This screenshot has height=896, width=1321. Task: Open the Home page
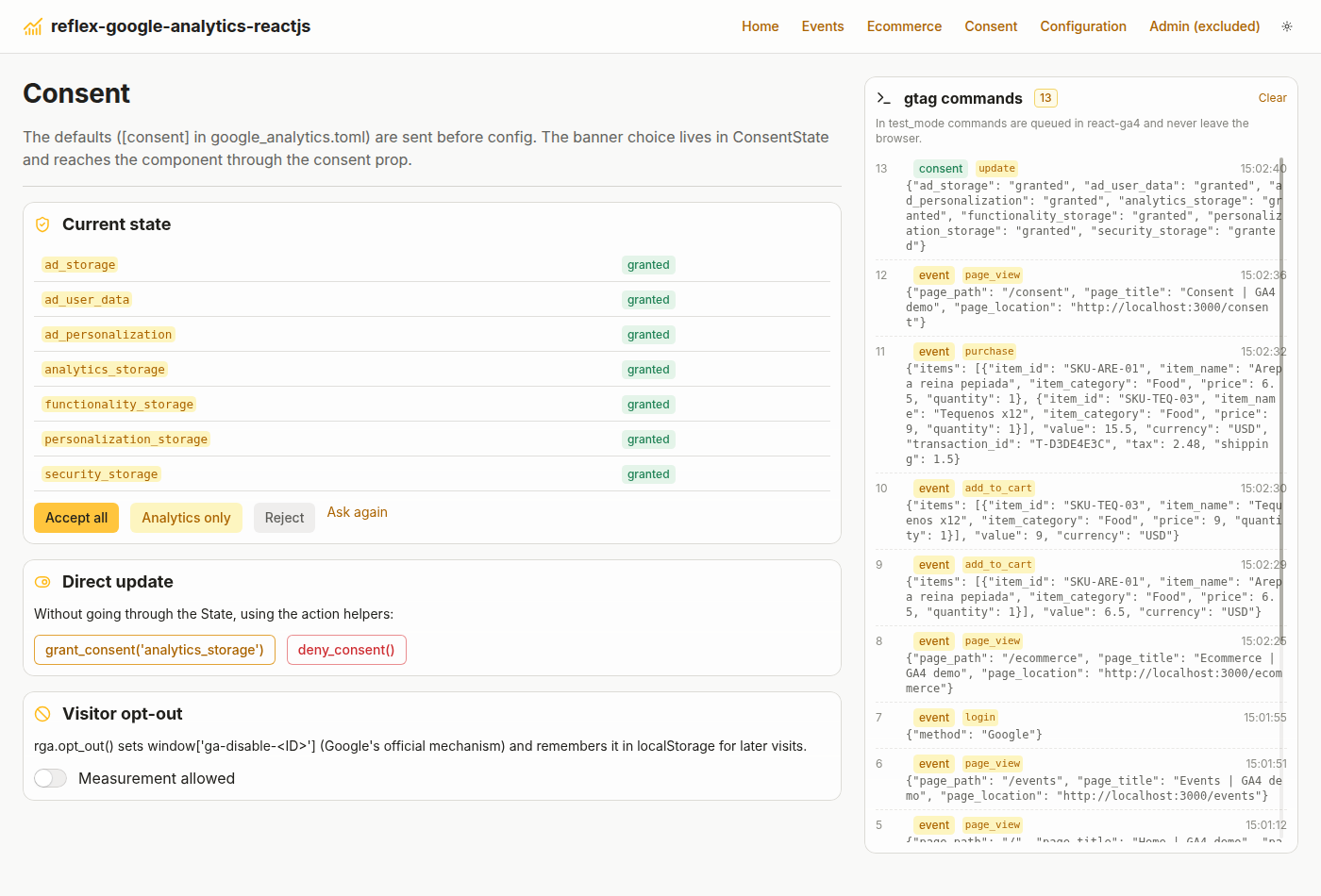pyautogui.click(x=761, y=26)
